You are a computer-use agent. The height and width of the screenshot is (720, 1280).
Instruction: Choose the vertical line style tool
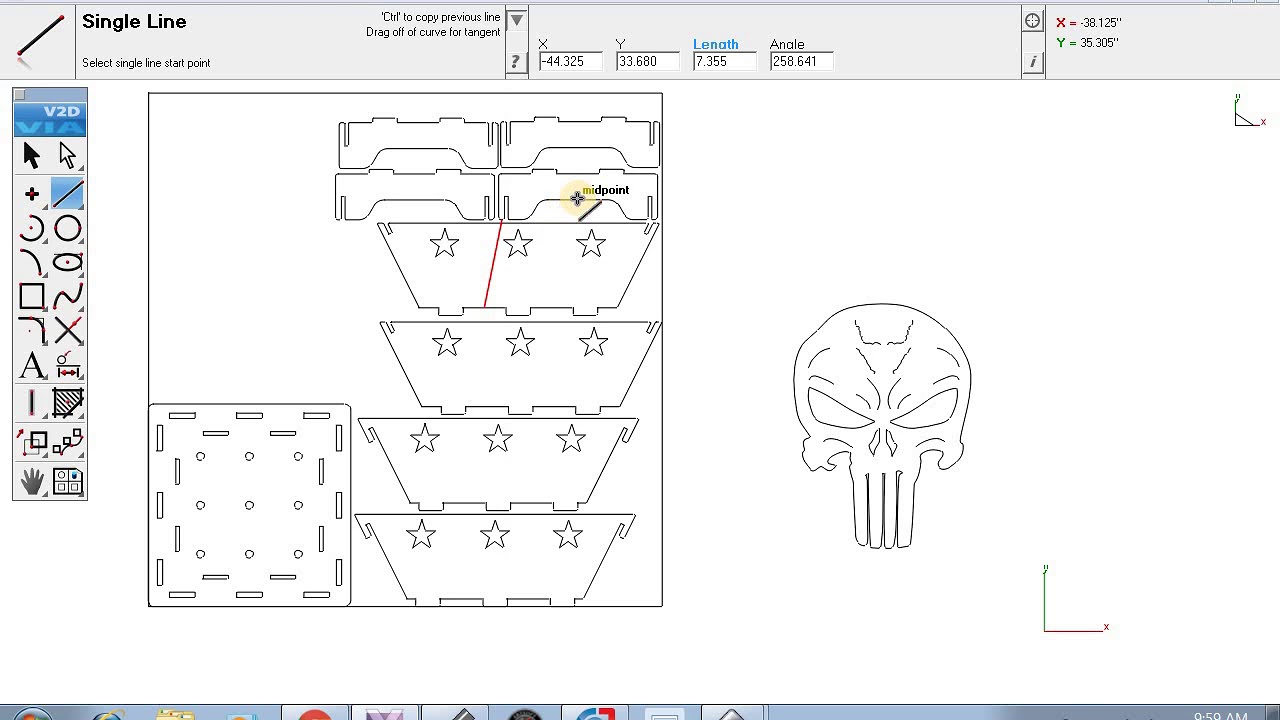[x=31, y=402]
